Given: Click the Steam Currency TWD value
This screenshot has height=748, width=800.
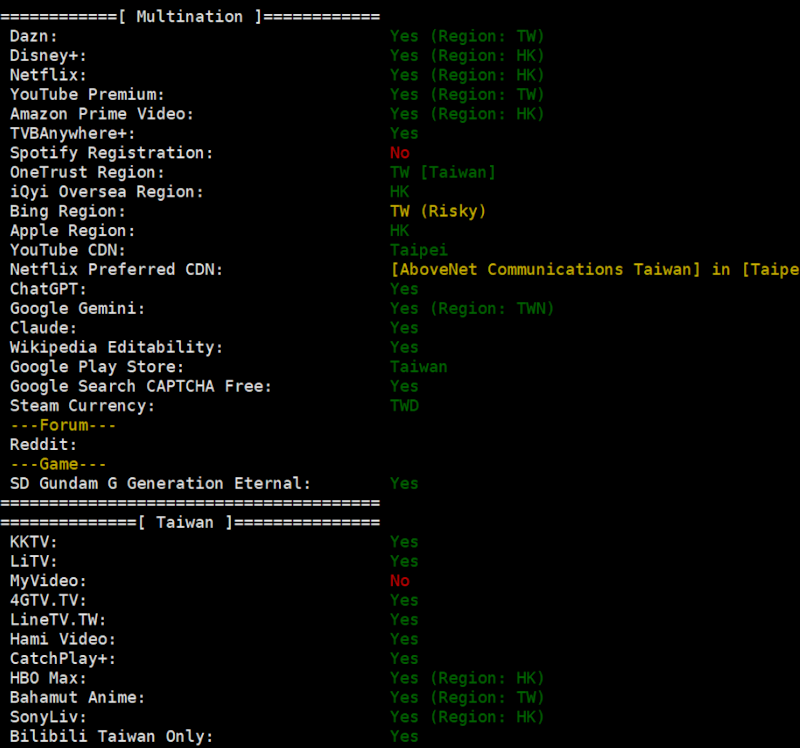Looking at the screenshot, I should click(x=404, y=406).
